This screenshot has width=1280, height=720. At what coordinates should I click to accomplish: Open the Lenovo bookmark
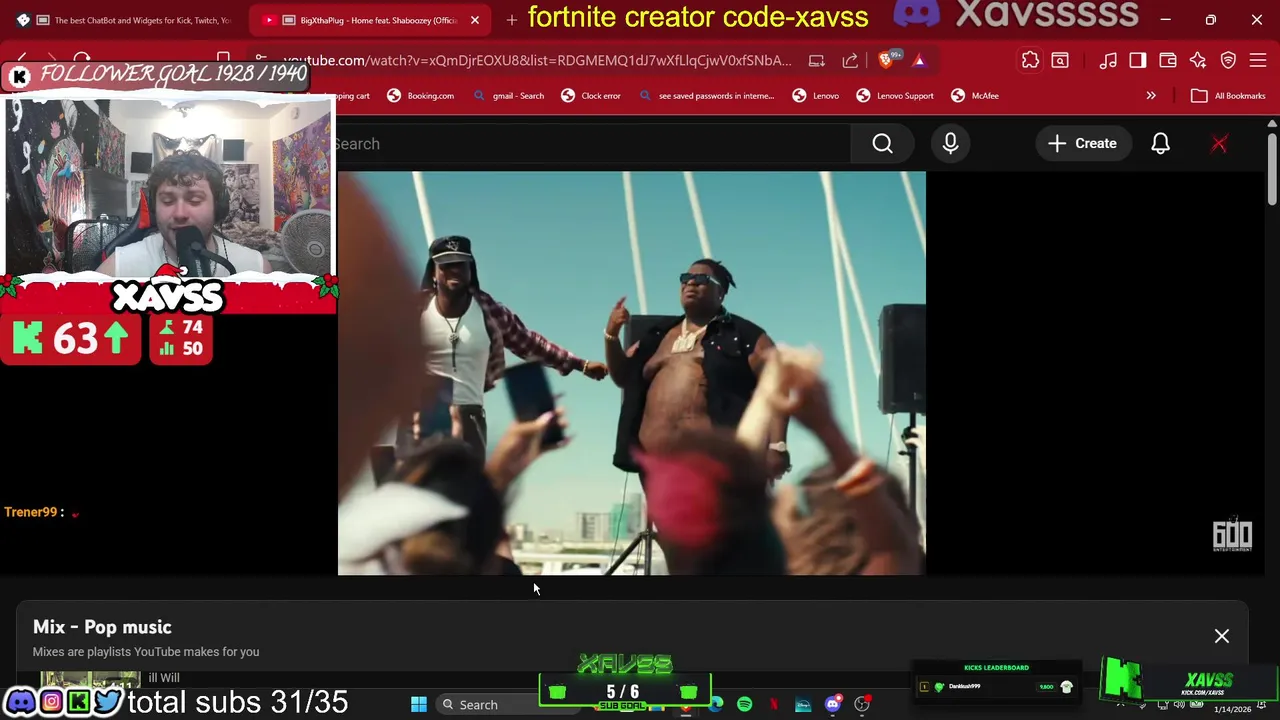[816, 96]
